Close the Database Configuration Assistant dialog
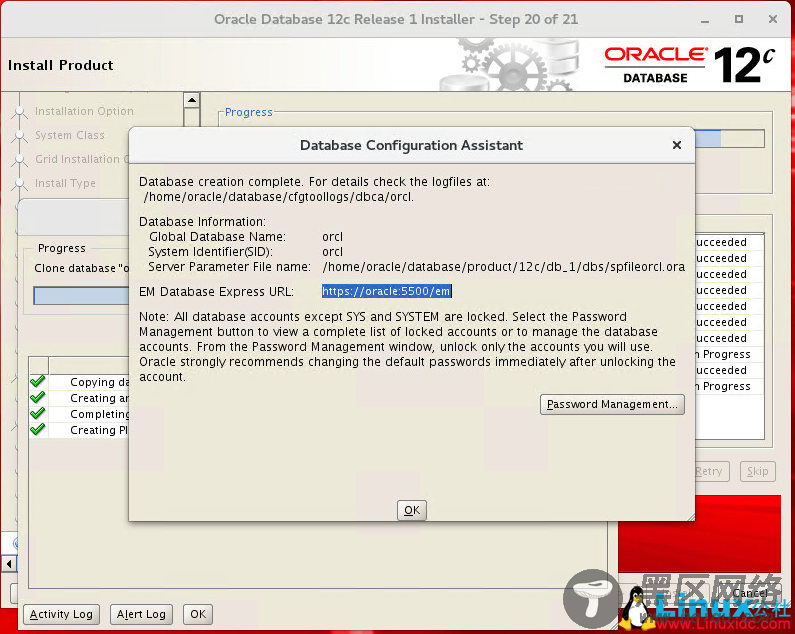Image resolution: width=795 pixels, height=634 pixels. pyautogui.click(x=676, y=145)
